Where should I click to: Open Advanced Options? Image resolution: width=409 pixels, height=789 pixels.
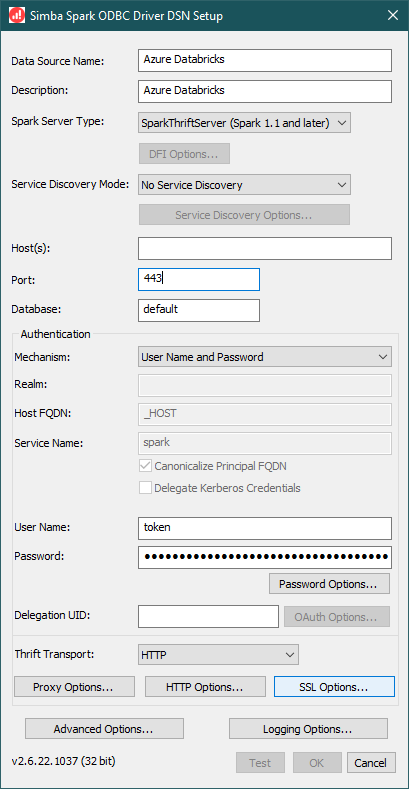point(104,728)
